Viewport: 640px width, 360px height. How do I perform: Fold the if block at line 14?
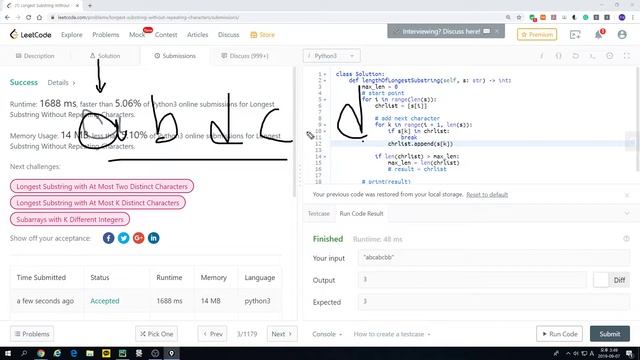(325, 156)
